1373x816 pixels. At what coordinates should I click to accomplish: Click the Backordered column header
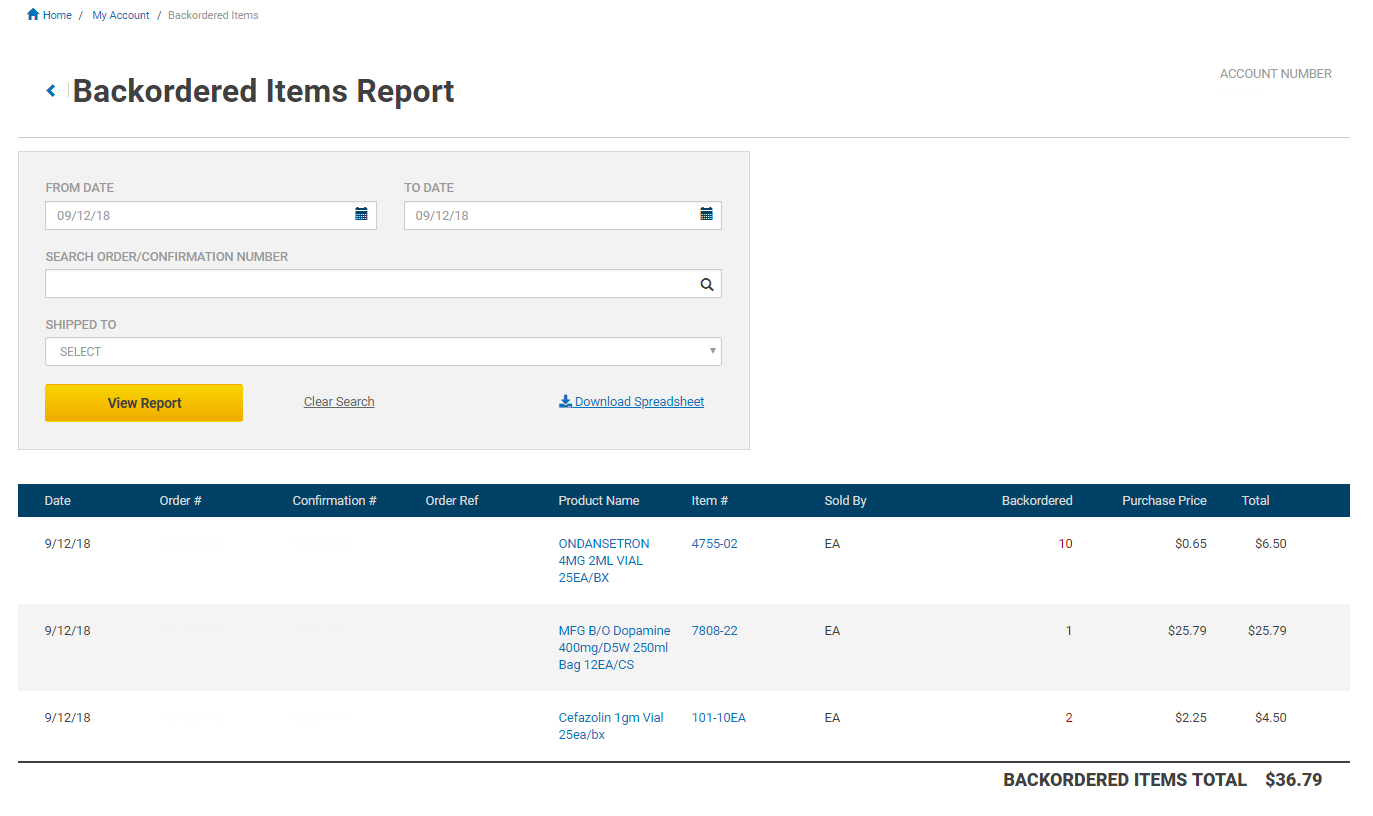1036,501
